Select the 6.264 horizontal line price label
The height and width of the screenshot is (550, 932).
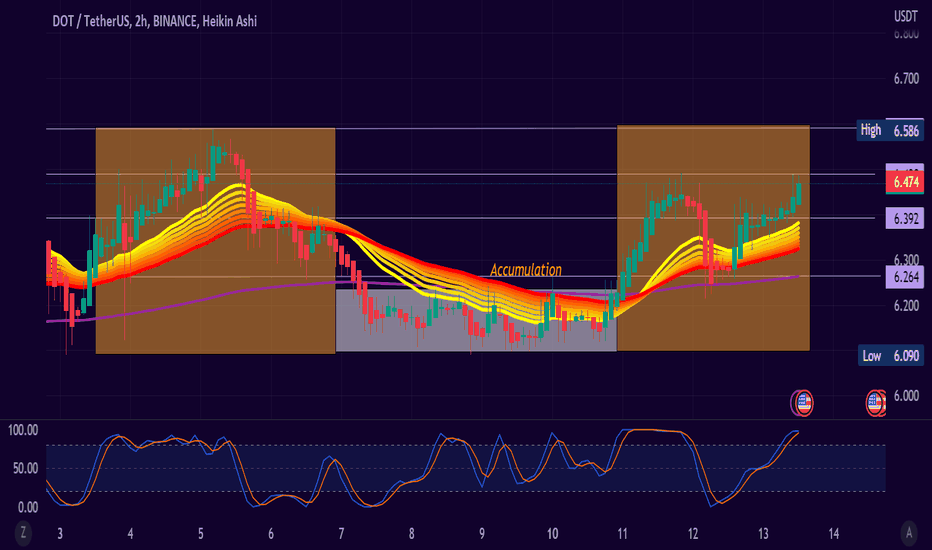(905, 276)
